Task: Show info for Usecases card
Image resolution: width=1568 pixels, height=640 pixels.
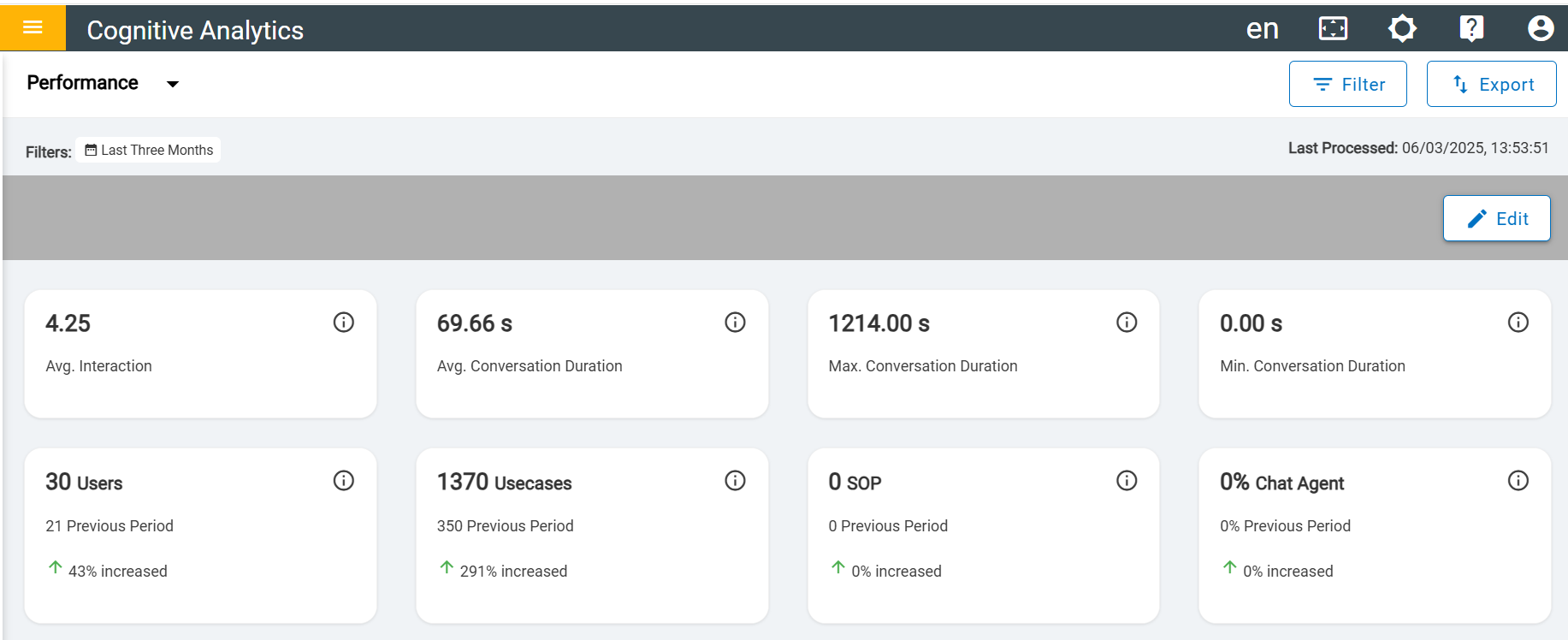Action: 735,481
